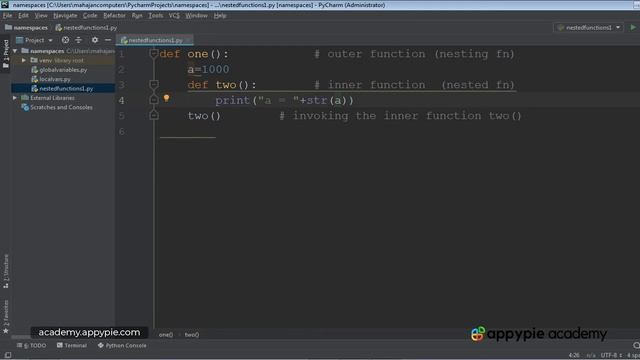Click the External Libraries icon in project tree
Image resolution: width=640 pixels, height=360 pixels.
pyautogui.click(x=25, y=98)
